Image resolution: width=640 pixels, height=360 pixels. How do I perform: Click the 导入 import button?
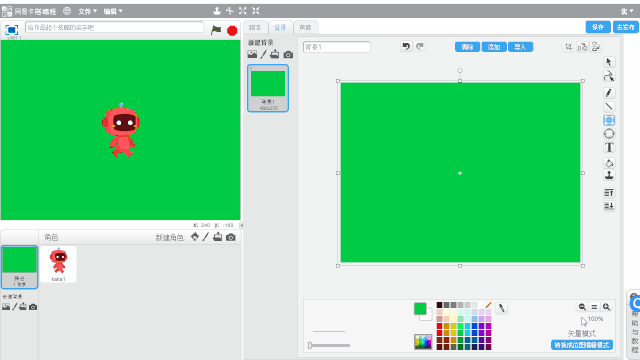(x=520, y=47)
